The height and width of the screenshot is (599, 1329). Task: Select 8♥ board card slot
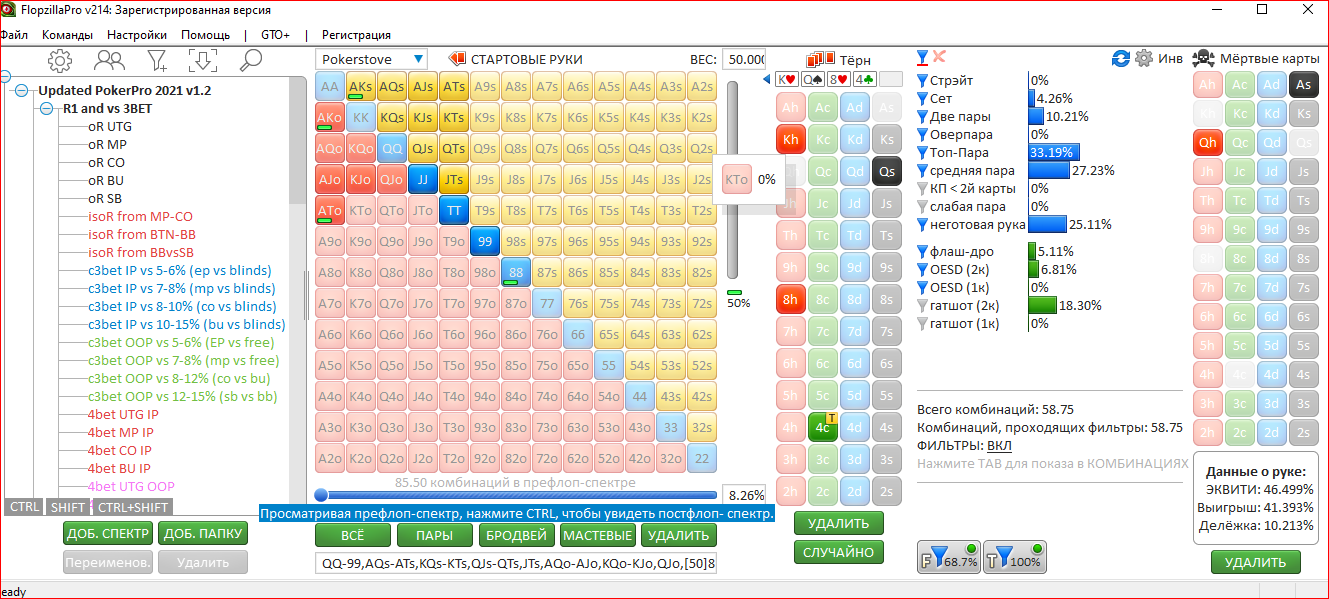[x=839, y=79]
